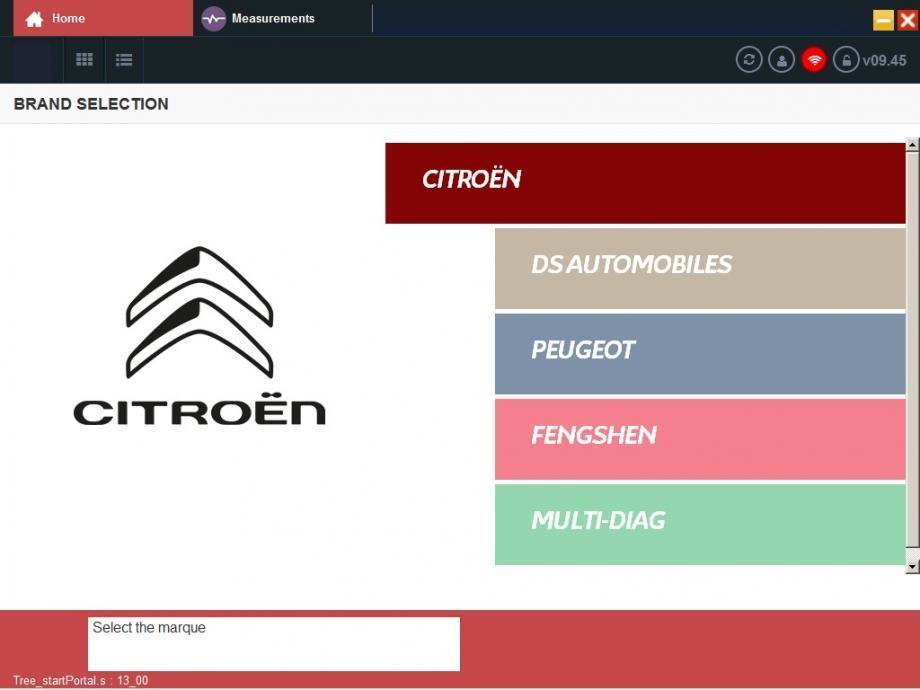Switch to list view icon

(124, 60)
